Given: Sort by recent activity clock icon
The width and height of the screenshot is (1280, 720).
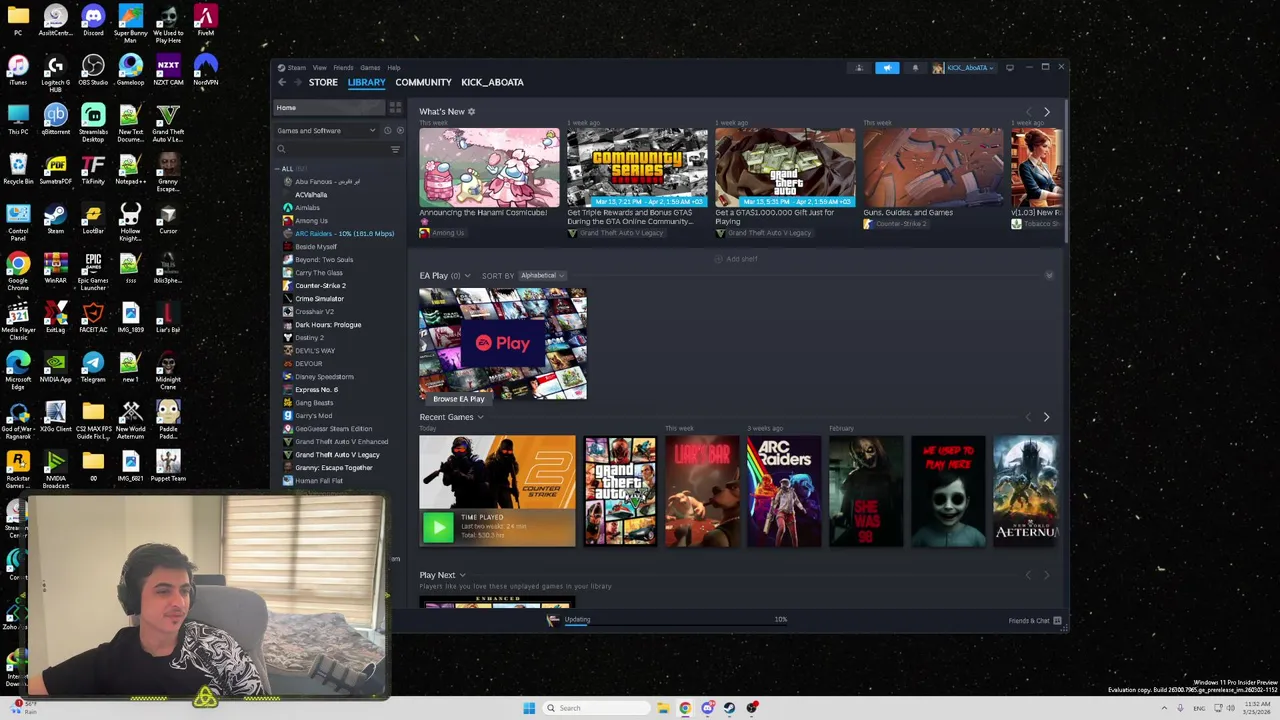Looking at the screenshot, I should (388, 131).
